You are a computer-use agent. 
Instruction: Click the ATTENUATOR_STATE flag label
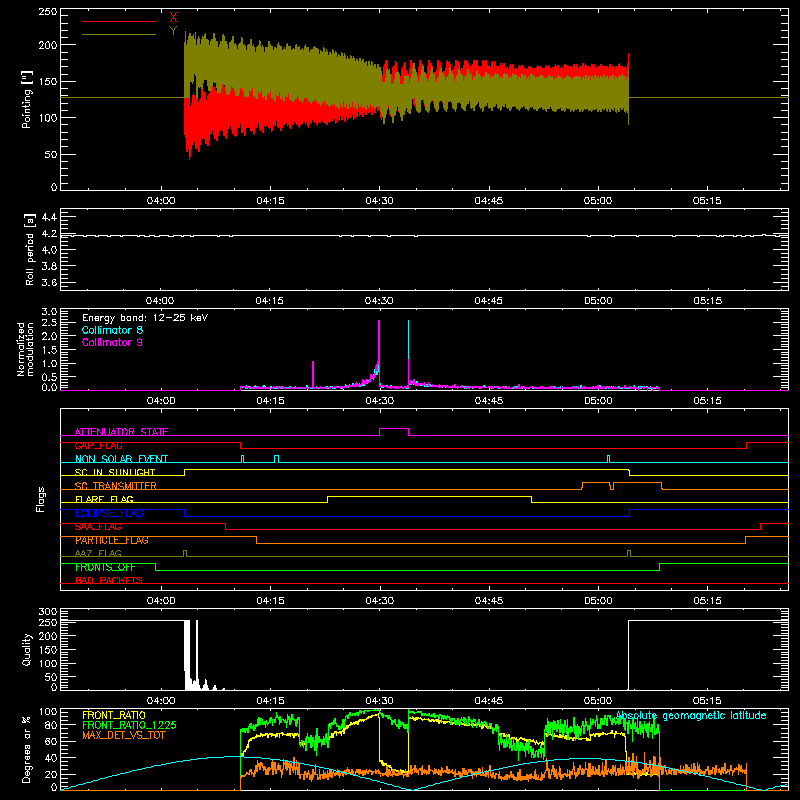pos(121,432)
